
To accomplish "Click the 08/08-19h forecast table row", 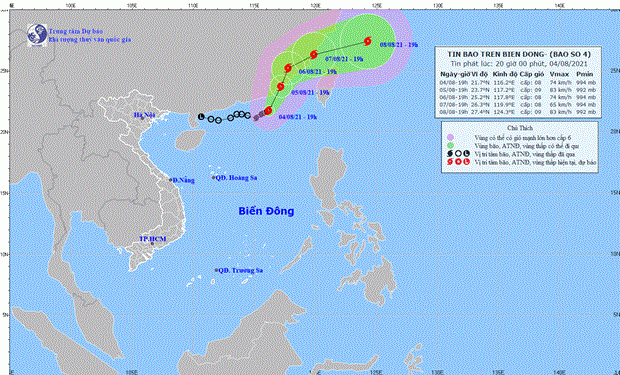I will click(x=518, y=112).
